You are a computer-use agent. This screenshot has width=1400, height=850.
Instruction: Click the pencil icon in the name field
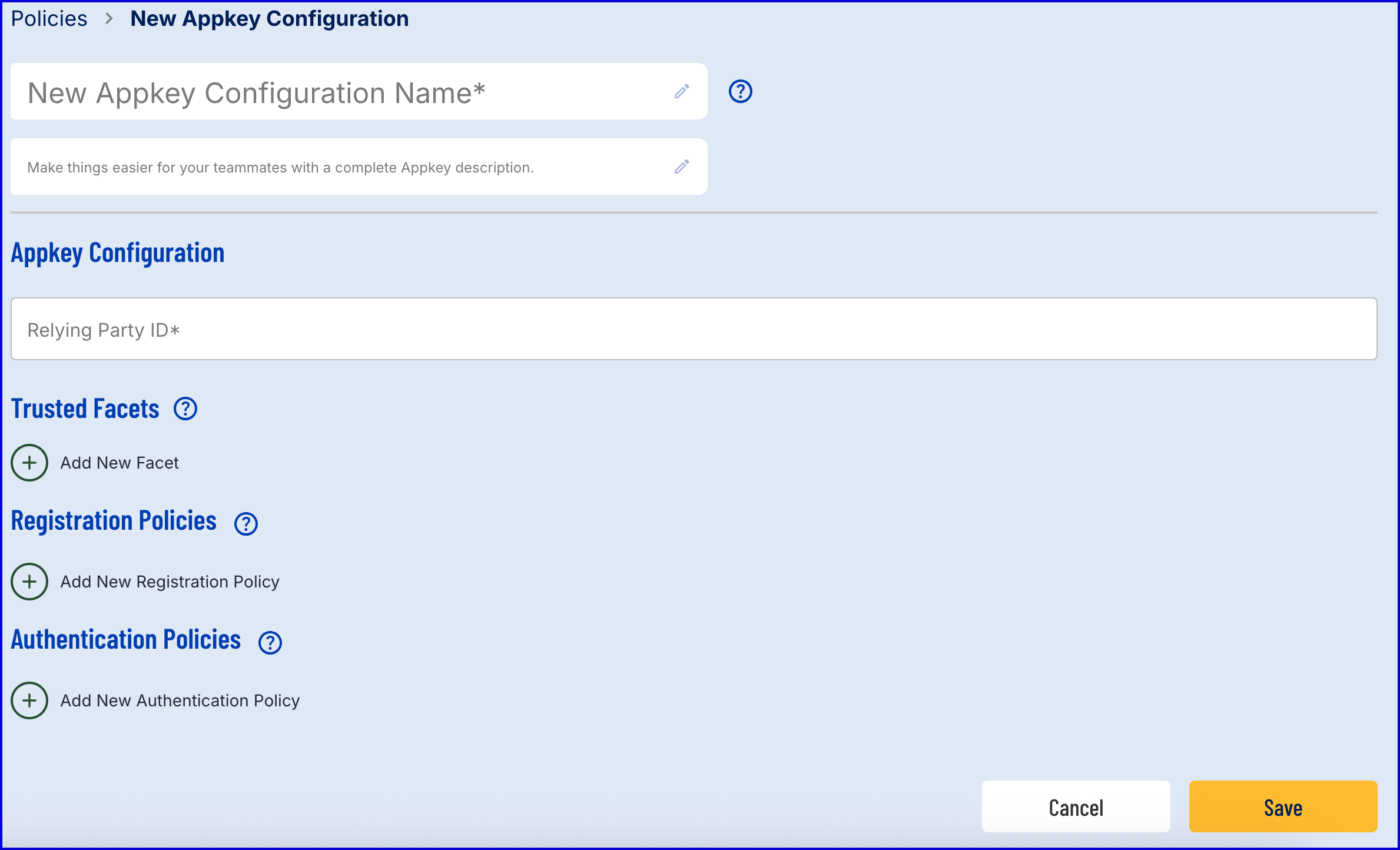click(x=682, y=92)
